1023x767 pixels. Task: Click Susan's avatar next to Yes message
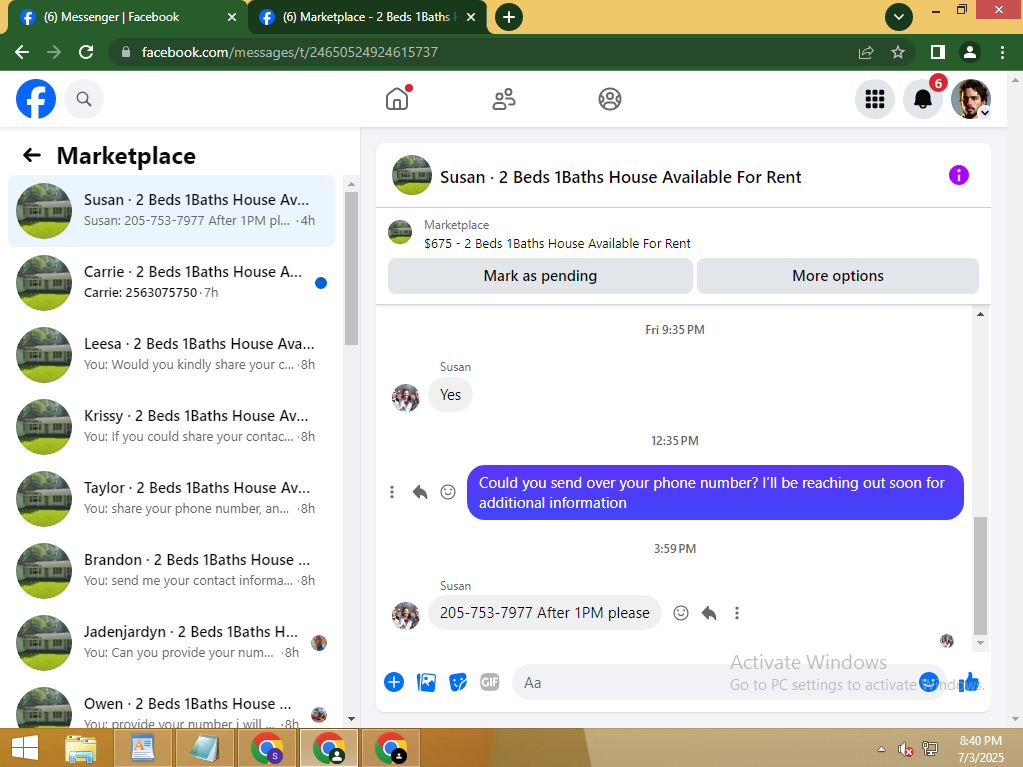point(405,397)
